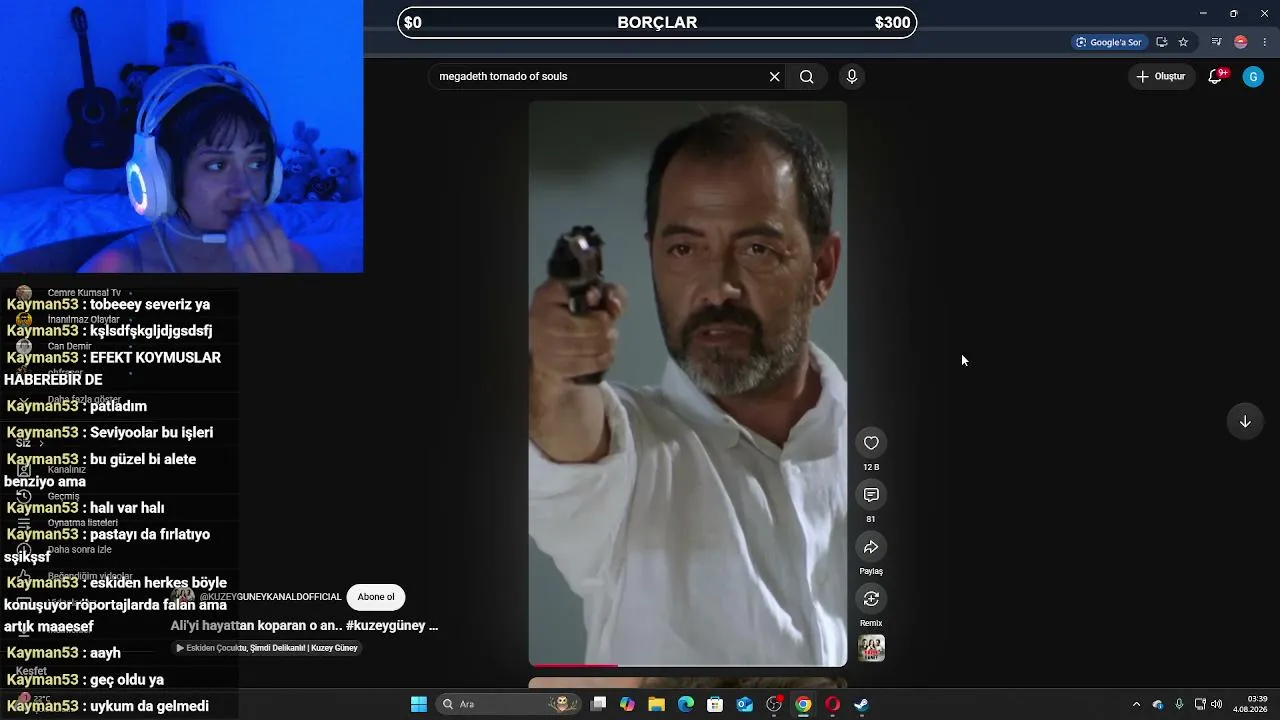
Task: Open the KUZEYGUNEYKANALDOFFICIAL channel link
Action: (x=273, y=597)
